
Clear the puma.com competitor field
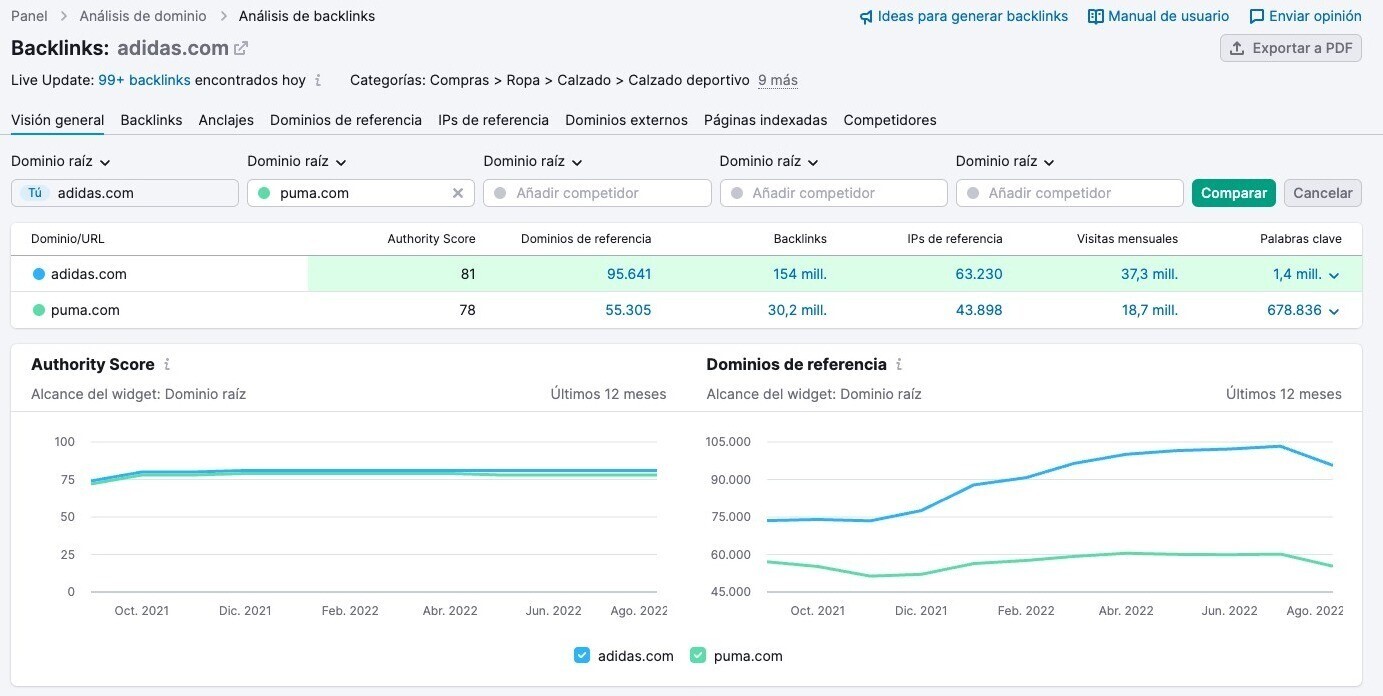[x=458, y=193]
